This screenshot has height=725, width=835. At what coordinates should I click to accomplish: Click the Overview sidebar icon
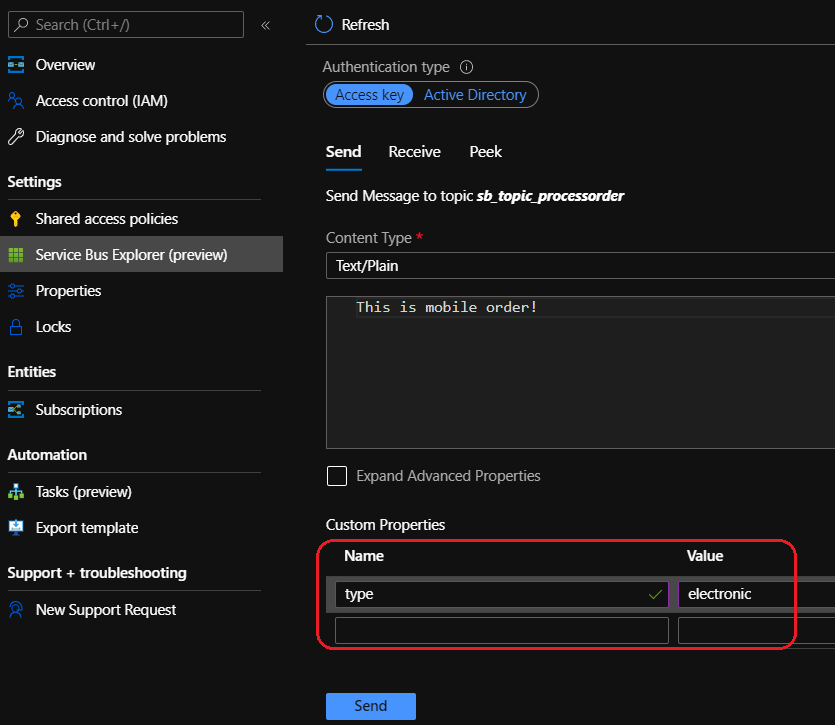click(16, 65)
